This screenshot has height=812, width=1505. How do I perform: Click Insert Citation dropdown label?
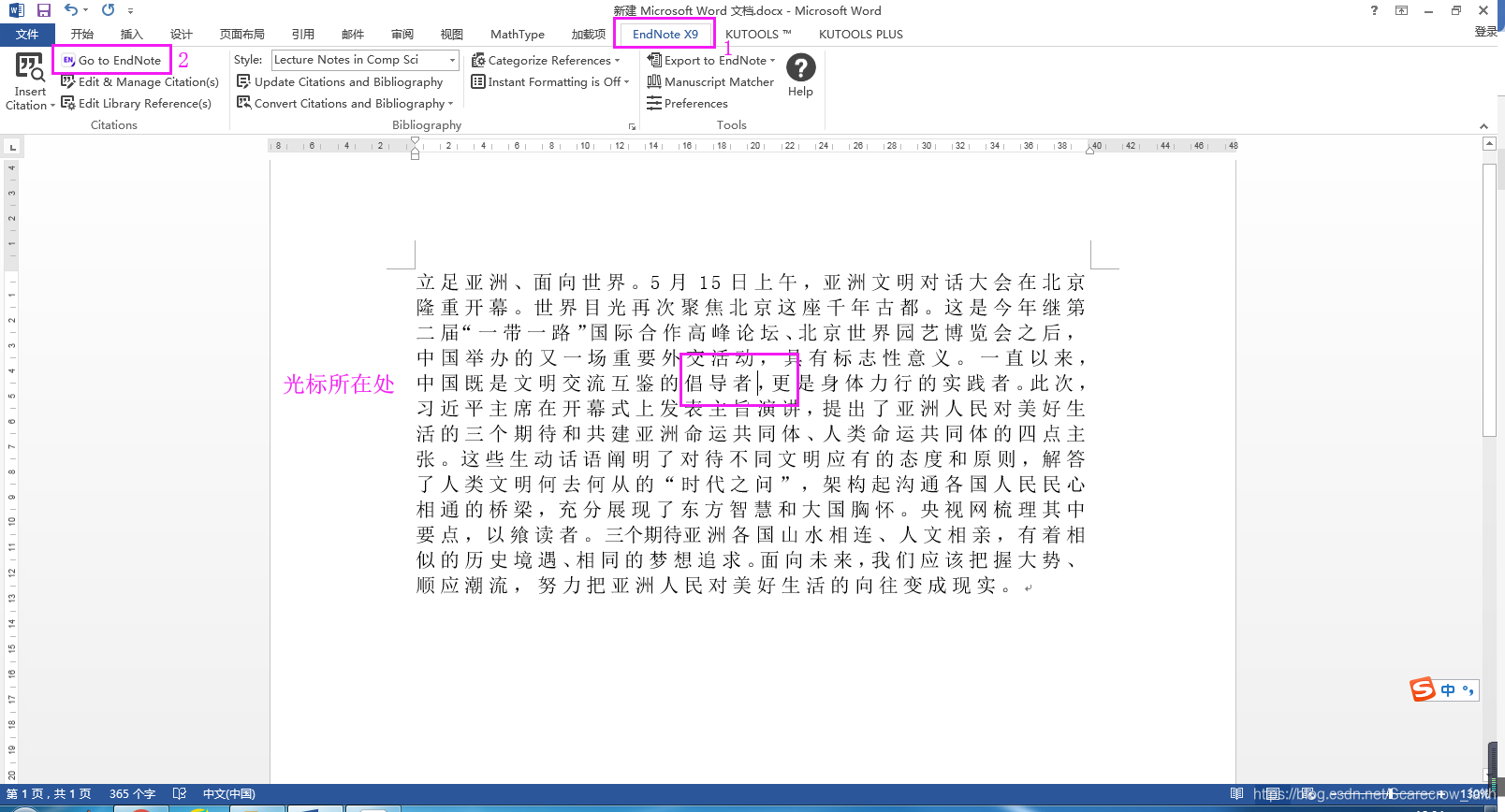(30, 98)
